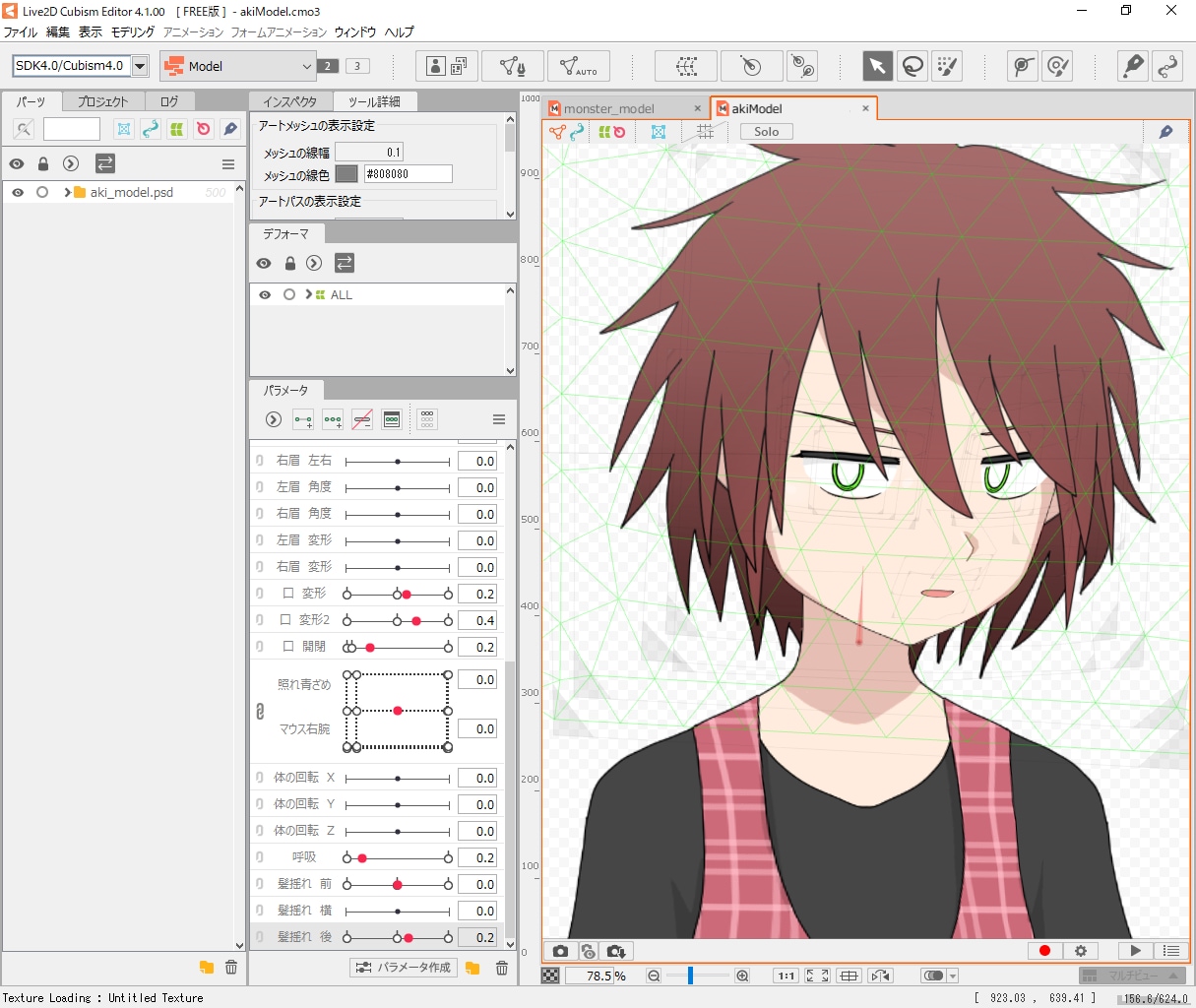Toggle Solo display mode
The height and width of the screenshot is (1008, 1196).
(x=767, y=132)
